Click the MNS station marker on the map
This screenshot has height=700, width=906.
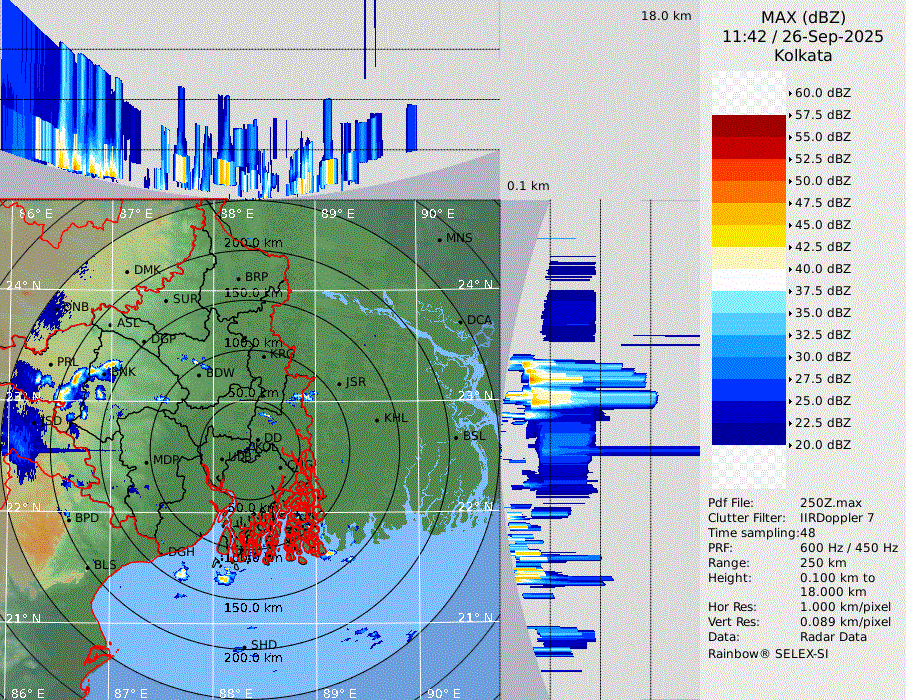click(x=440, y=239)
